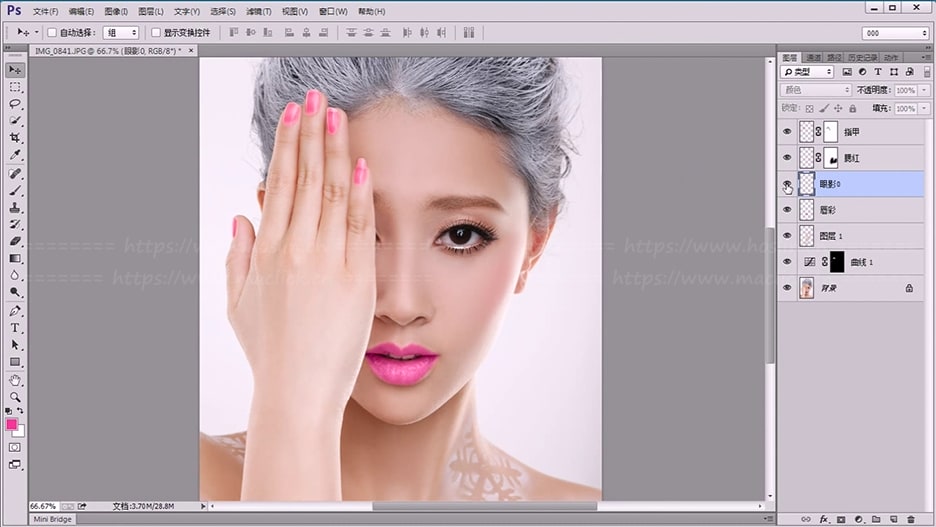
Task: Select the Zoom tool in toolbox
Action: 15,397
